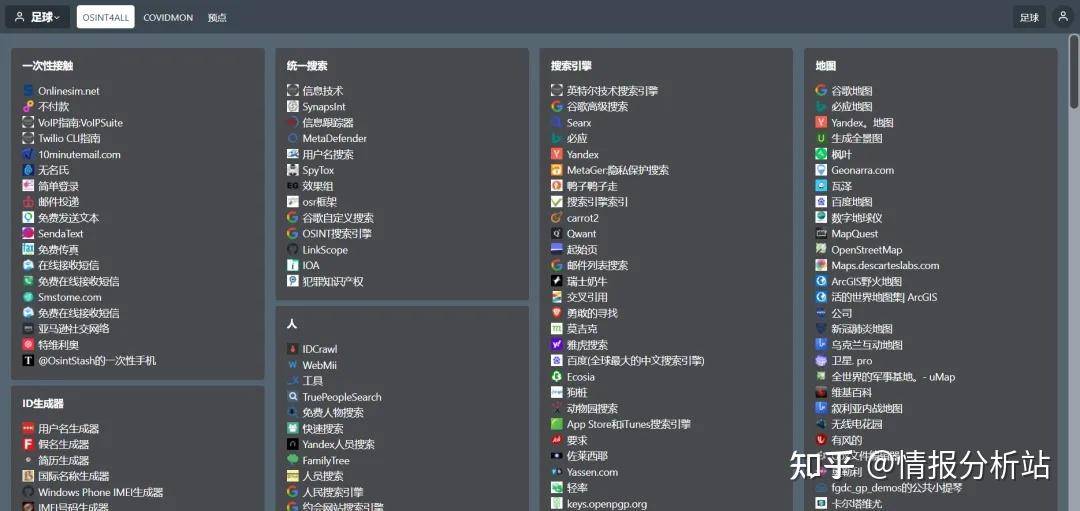Click the WebMii icon
This screenshot has height=511, width=1080.
pos(292,365)
